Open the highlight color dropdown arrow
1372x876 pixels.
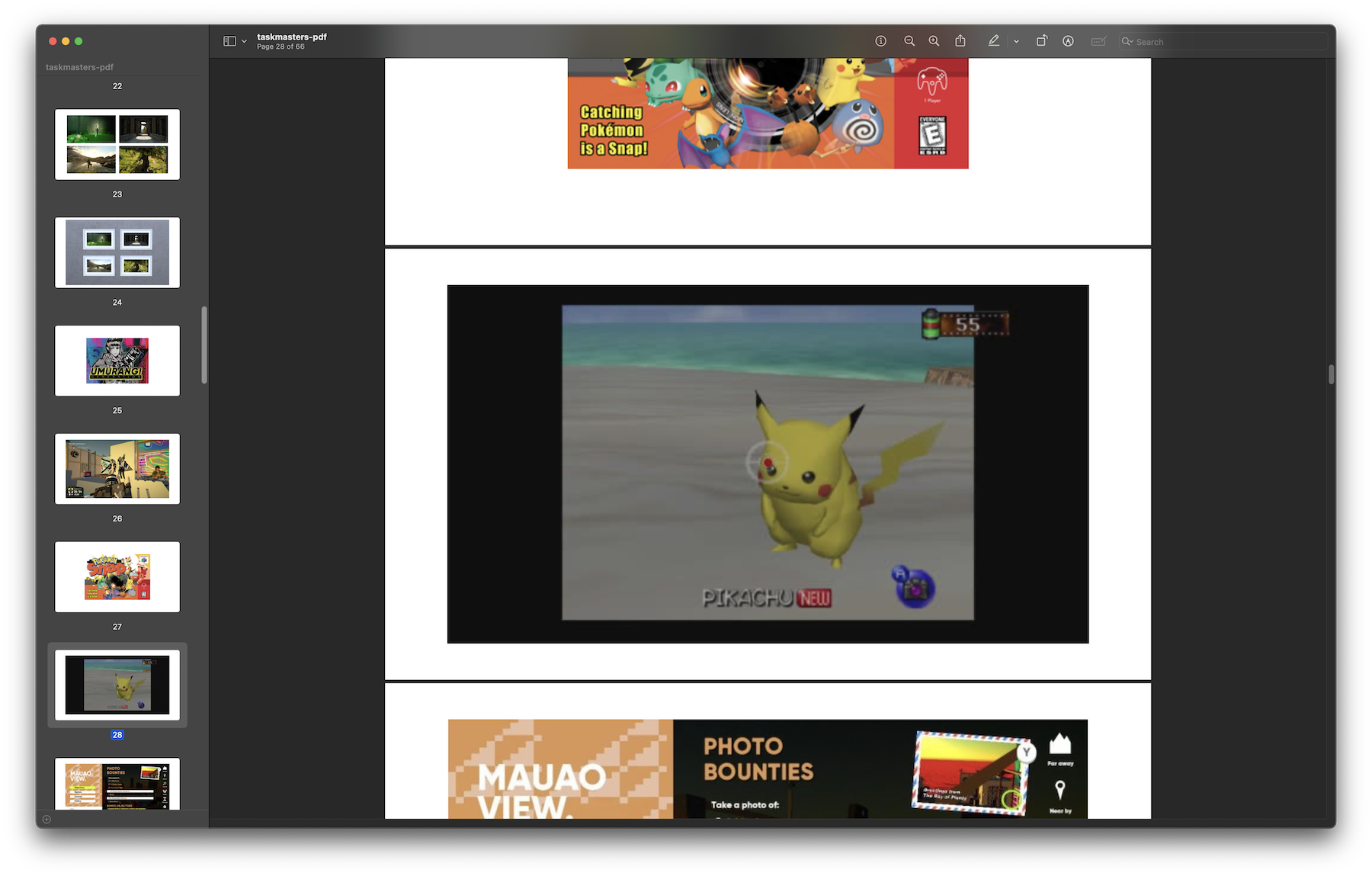pos(1016,41)
